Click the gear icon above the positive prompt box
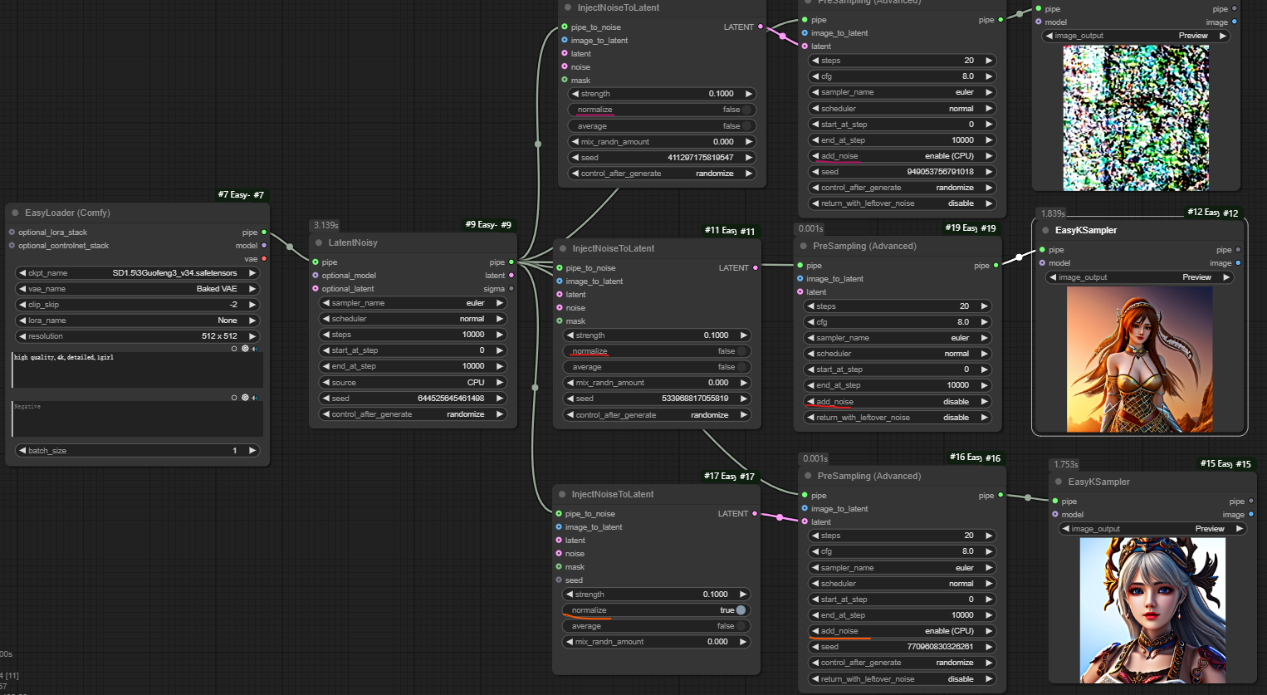1267x695 pixels. pos(244,349)
